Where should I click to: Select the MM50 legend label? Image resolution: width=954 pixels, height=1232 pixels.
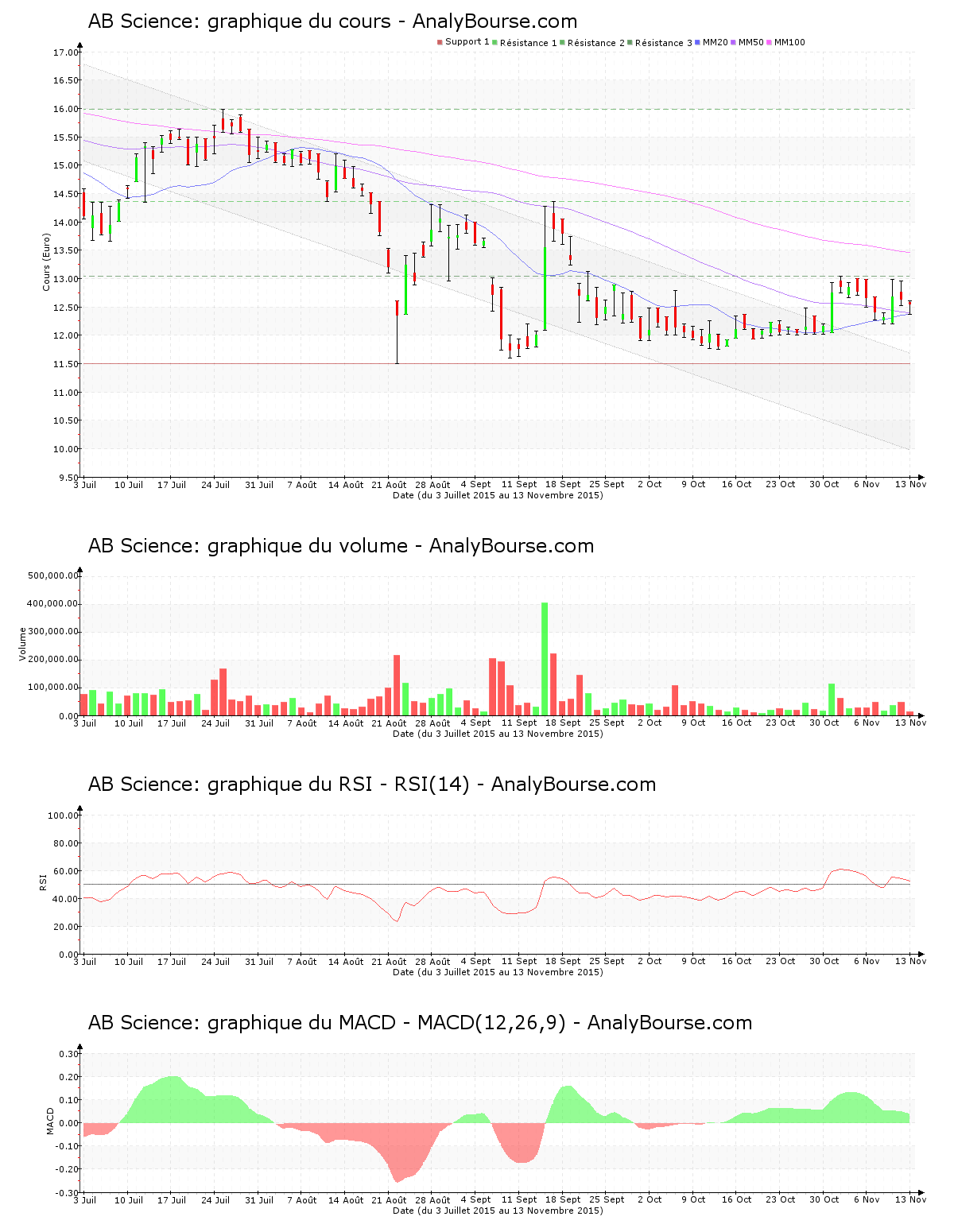pyautogui.click(x=751, y=42)
